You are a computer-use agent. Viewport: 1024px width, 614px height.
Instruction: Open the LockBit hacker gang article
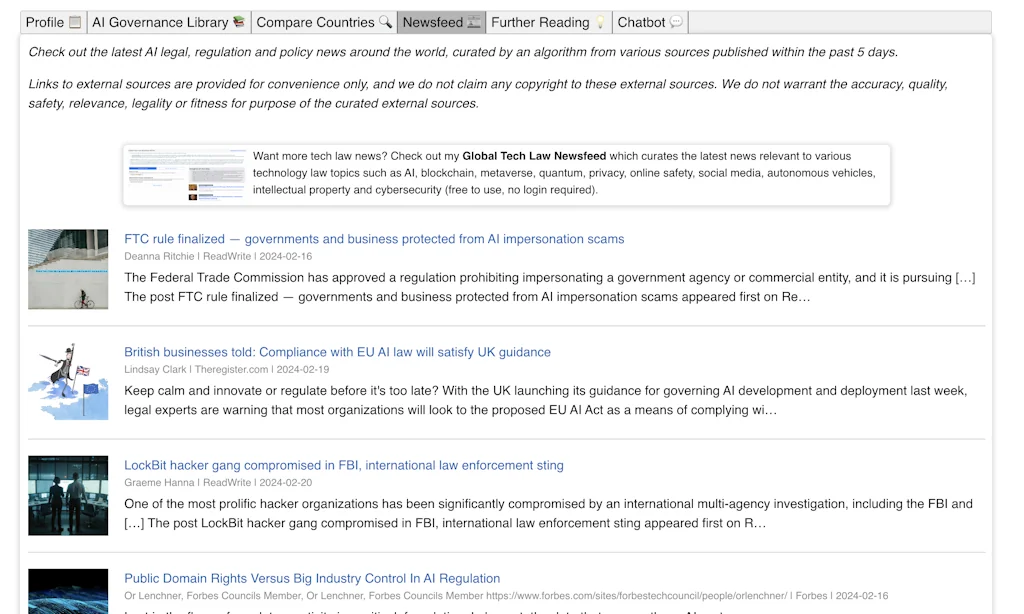point(343,465)
